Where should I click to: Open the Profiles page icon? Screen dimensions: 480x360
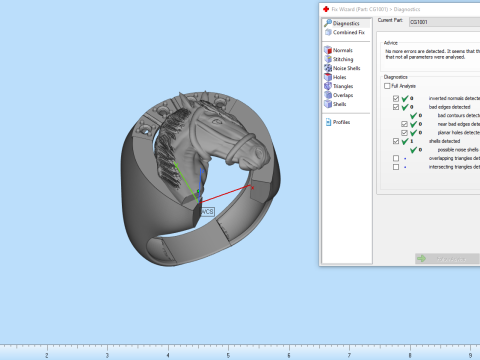[328, 122]
